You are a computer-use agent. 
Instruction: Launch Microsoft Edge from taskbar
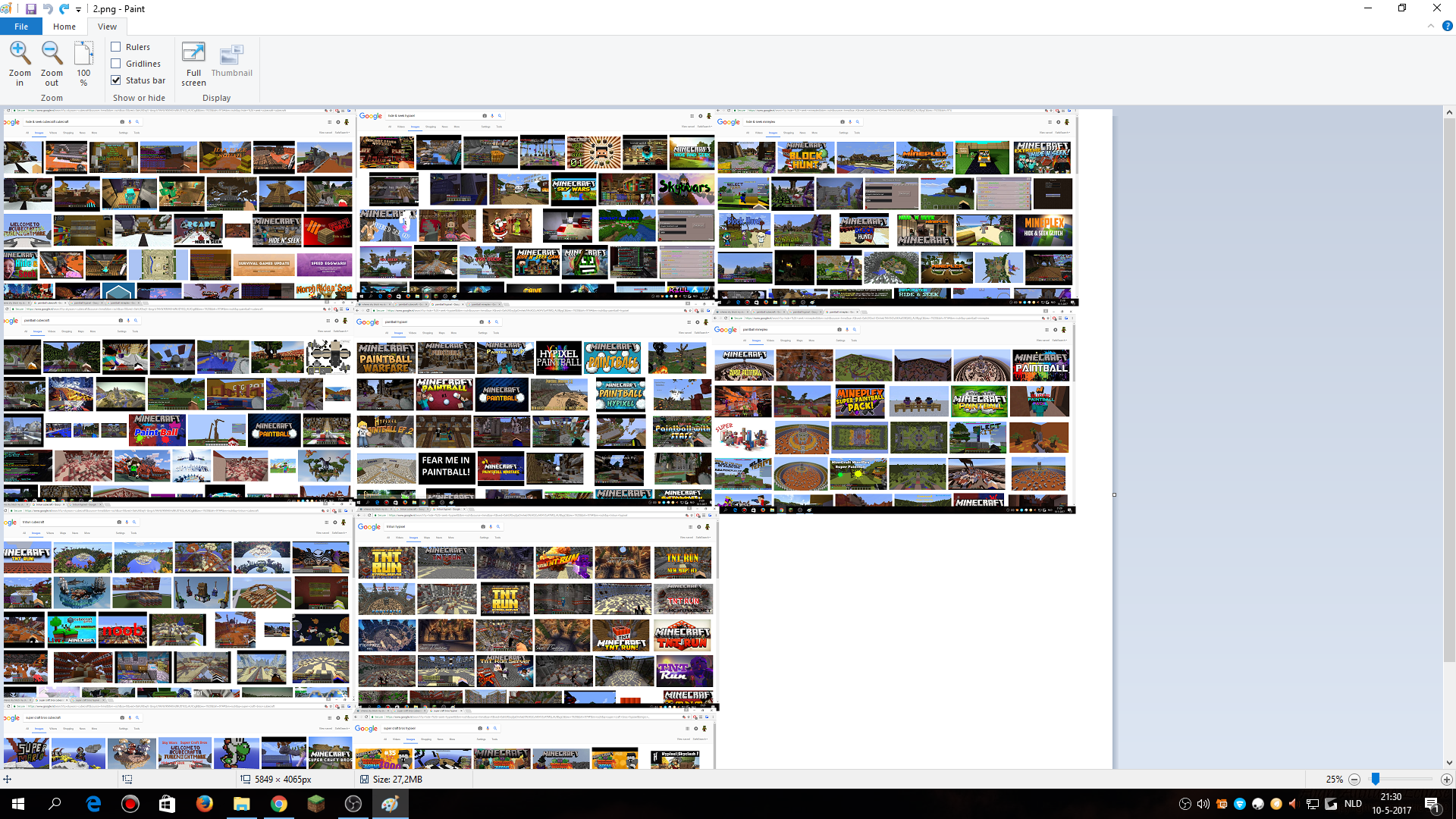93,804
